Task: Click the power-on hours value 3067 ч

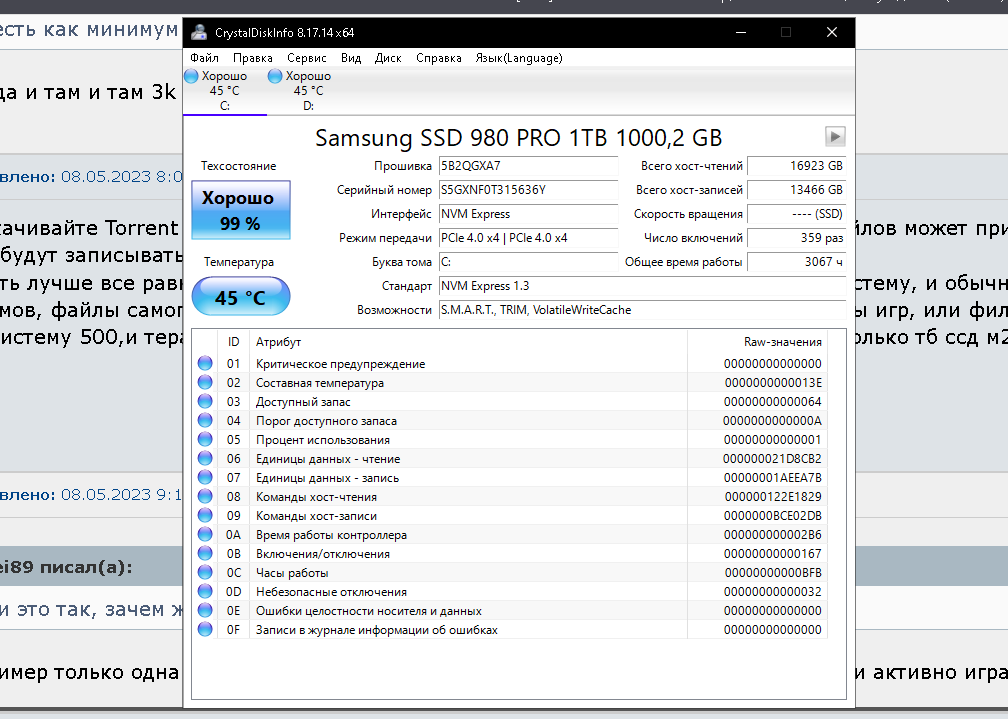Action: pyautogui.click(x=796, y=262)
